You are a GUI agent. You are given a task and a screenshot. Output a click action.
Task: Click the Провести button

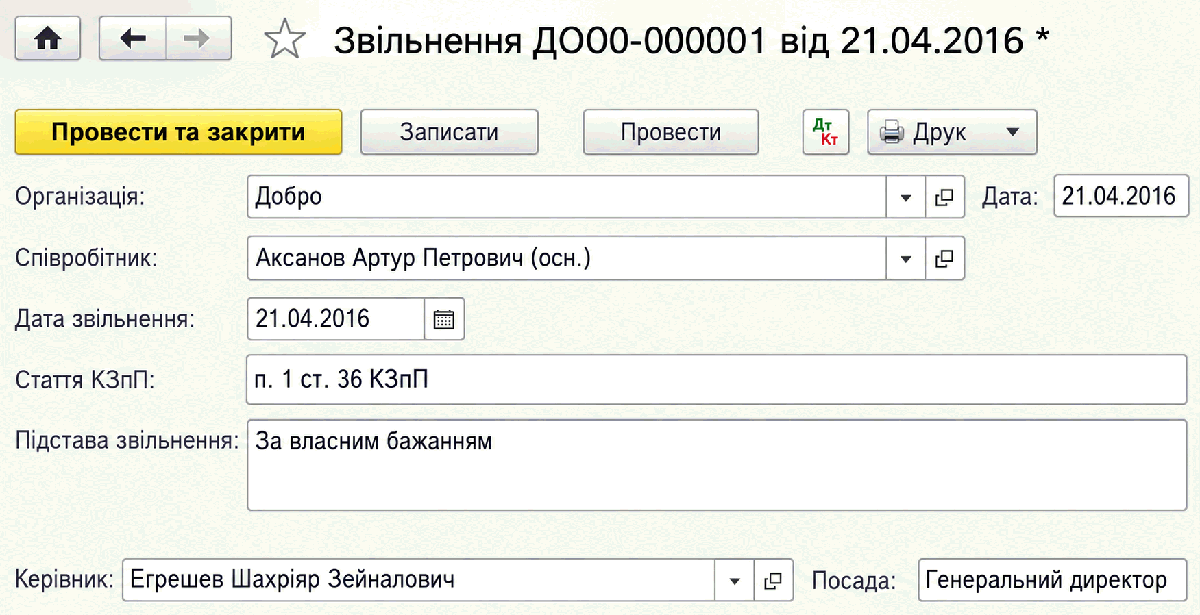671,132
